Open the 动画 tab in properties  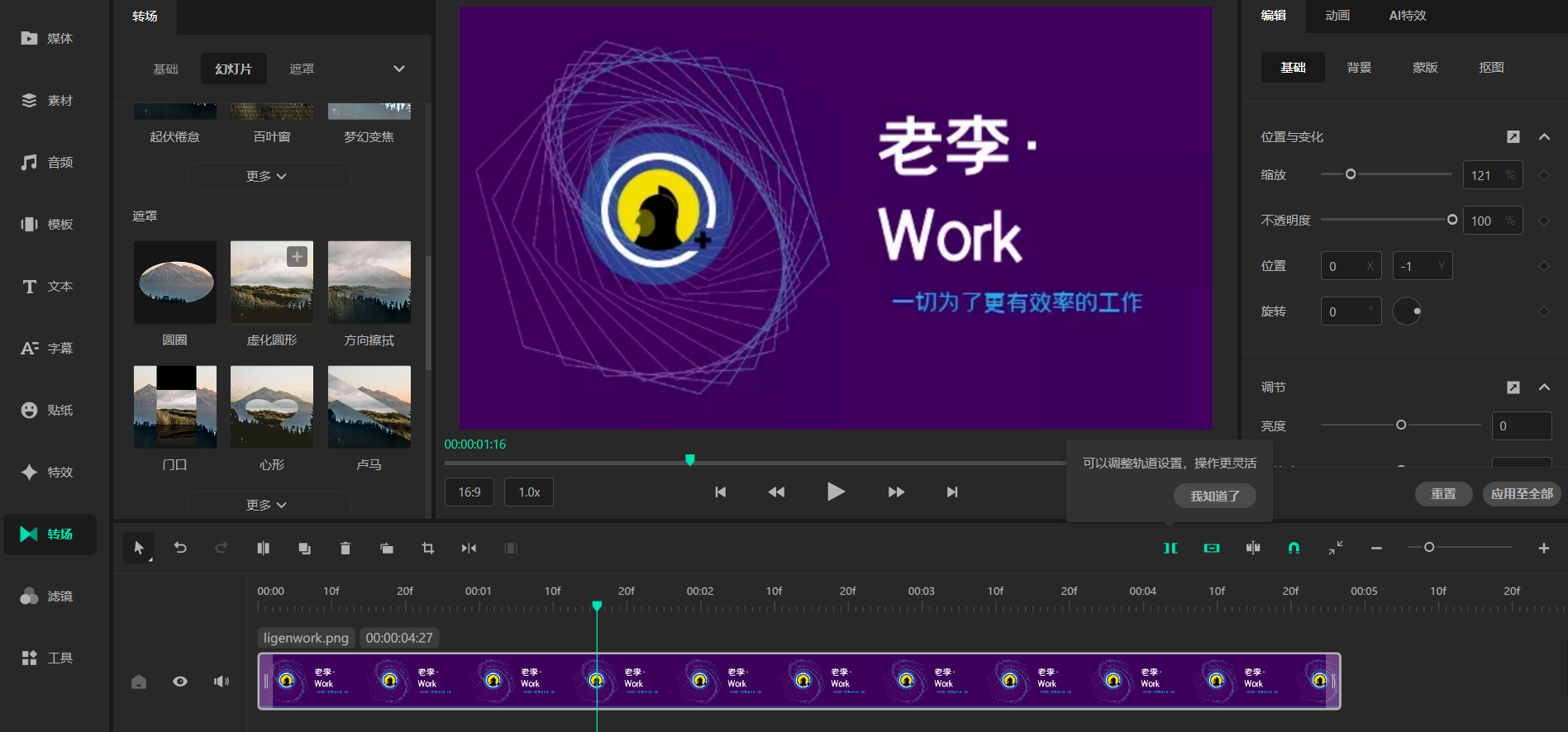pyautogui.click(x=1337, y=16)
